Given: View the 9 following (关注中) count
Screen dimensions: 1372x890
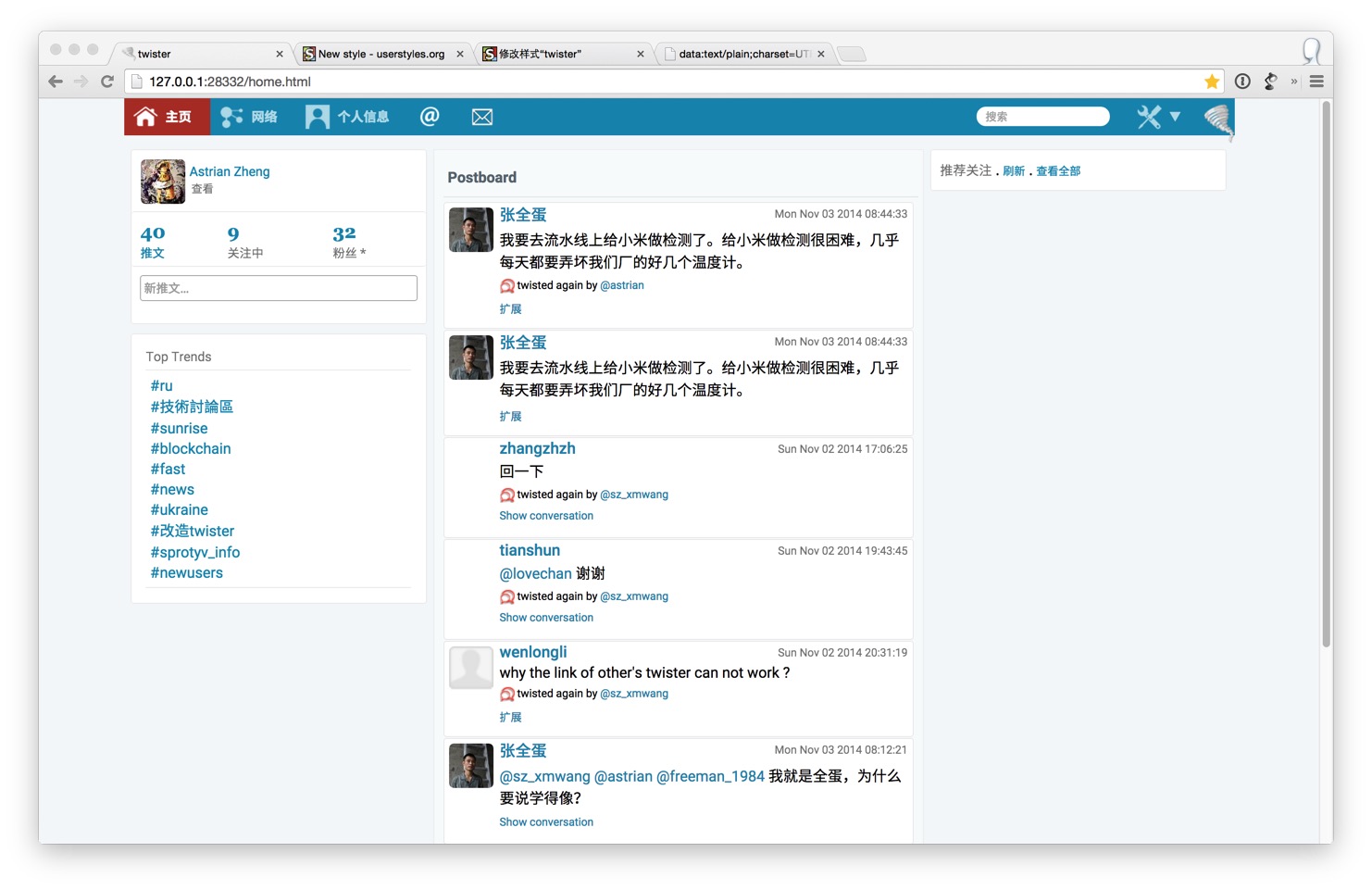Looking at the screenshot, I should [245, 242].
